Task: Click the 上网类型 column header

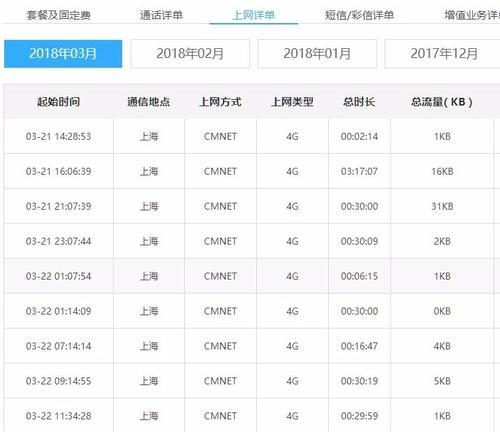Action: [x=292, y=102]
